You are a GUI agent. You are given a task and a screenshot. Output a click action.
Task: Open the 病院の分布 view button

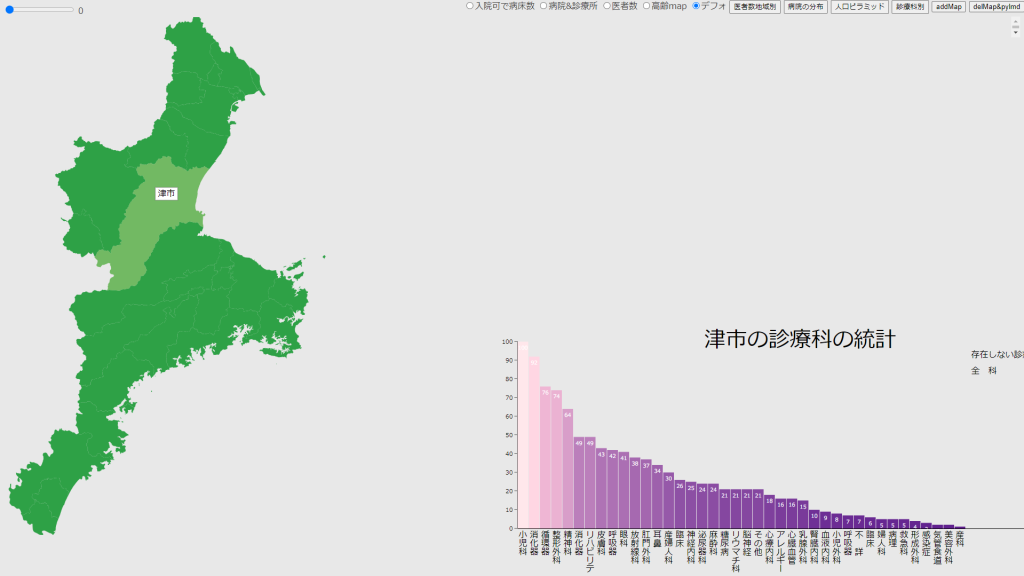805,7
